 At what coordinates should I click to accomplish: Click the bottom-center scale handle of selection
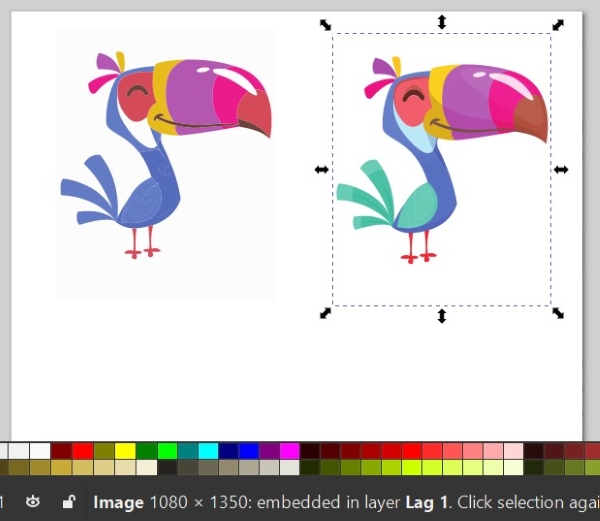(442, 317)
